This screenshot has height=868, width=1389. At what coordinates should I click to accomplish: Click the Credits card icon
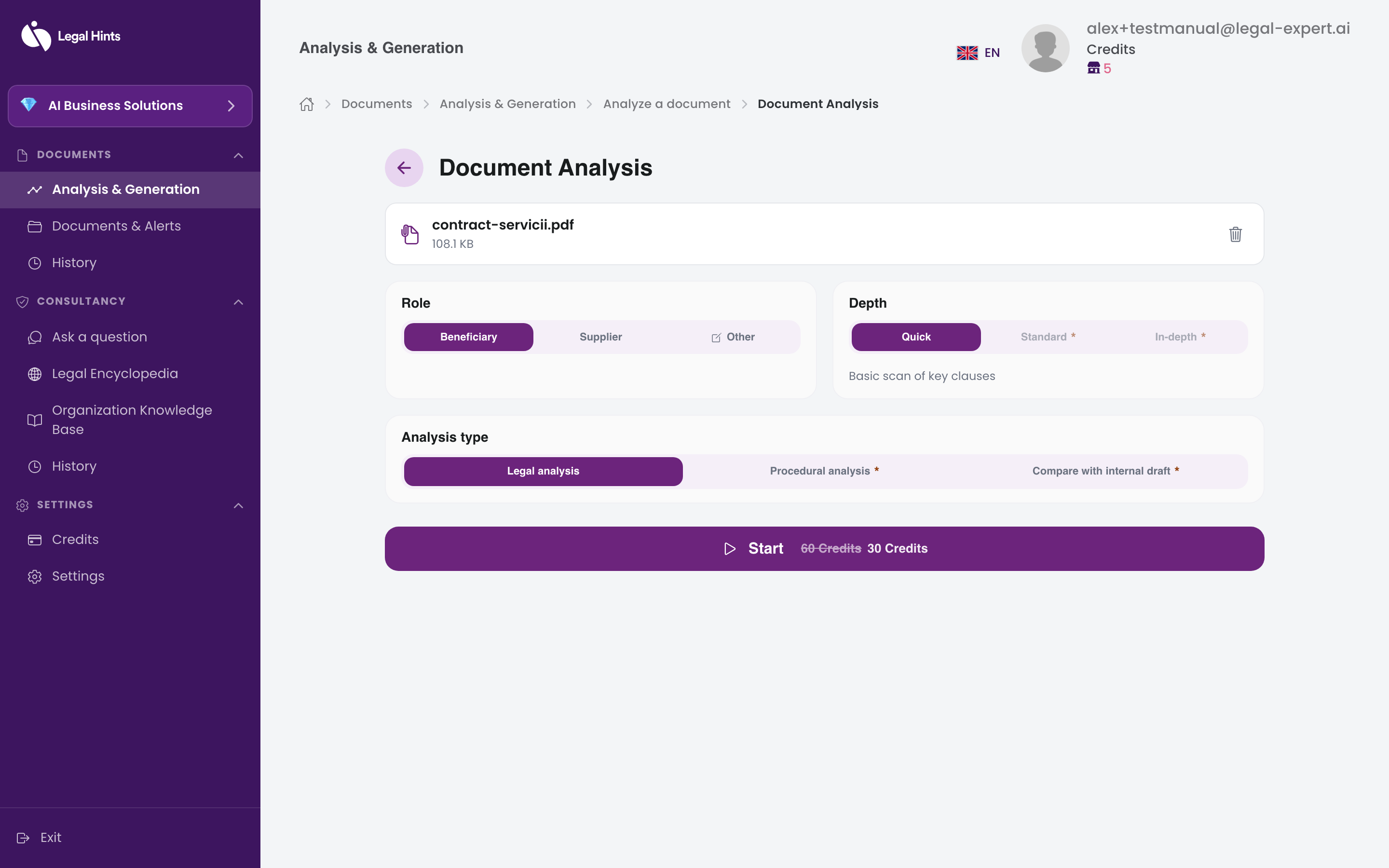tap(35, 540)
